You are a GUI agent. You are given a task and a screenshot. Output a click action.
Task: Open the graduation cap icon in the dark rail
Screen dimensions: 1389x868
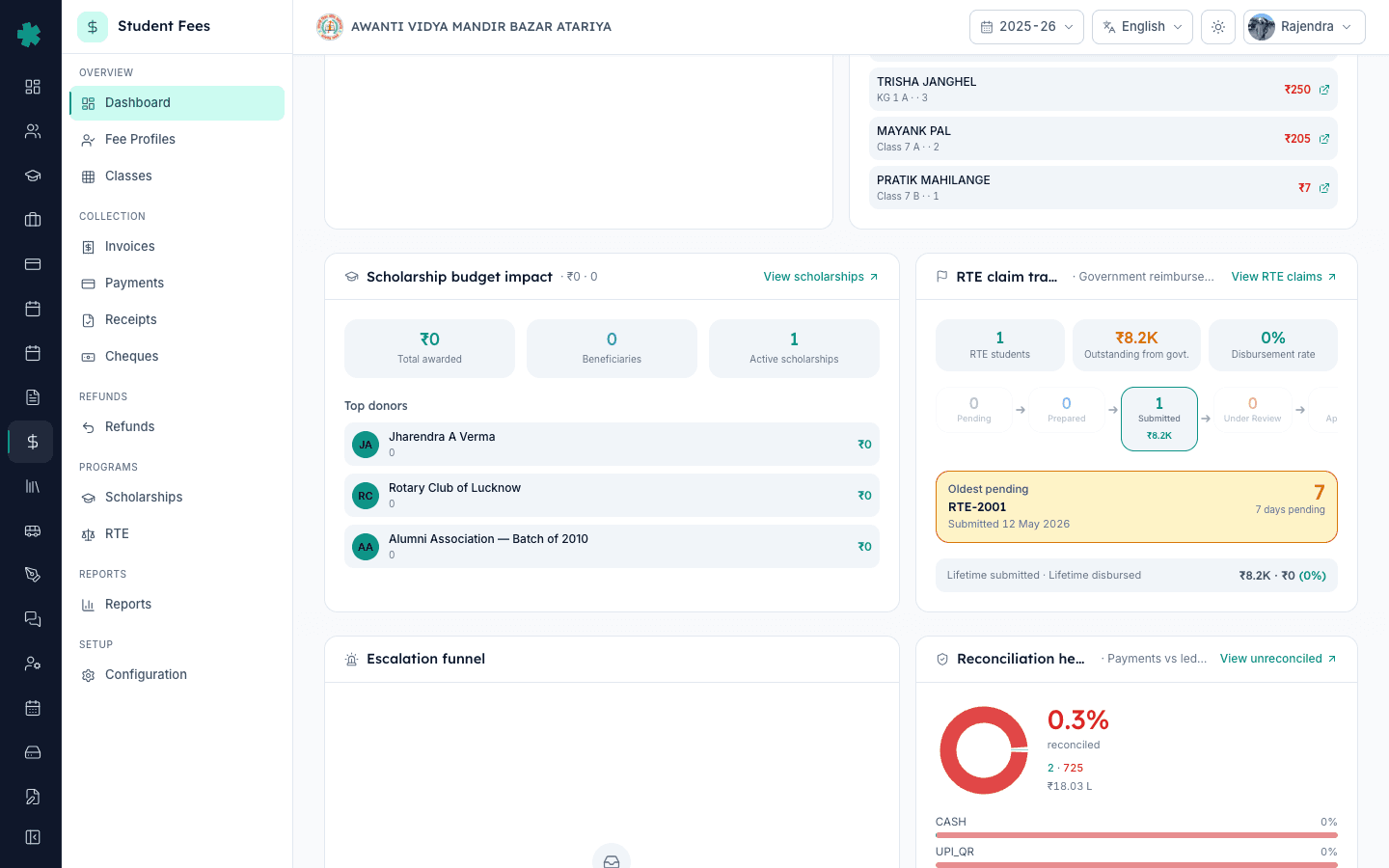(x=33, y=176)
